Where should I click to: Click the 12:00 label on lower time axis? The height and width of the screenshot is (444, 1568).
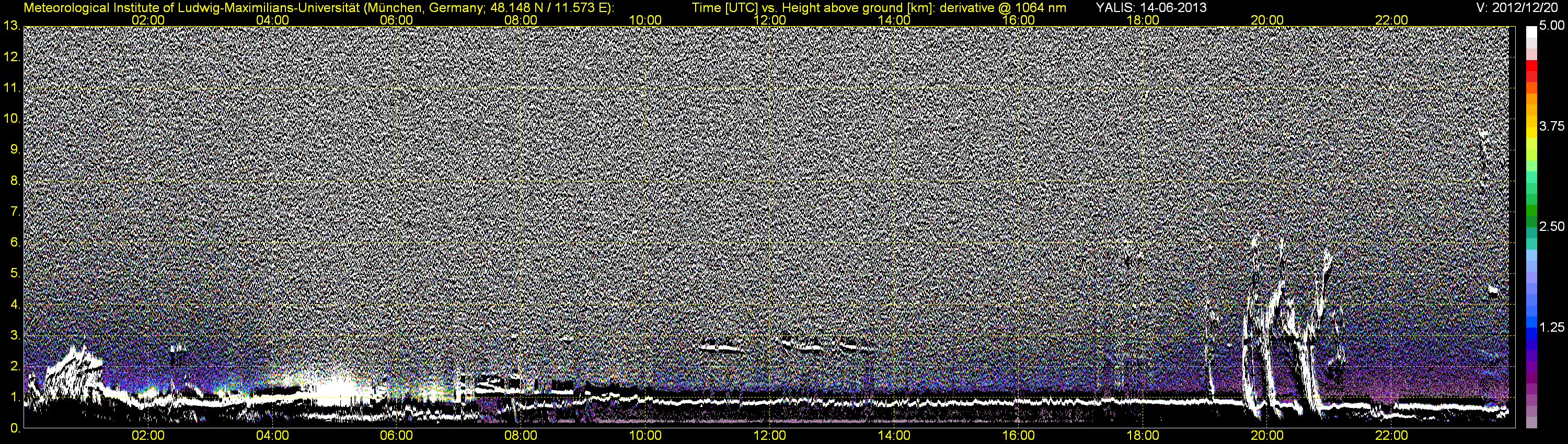770,436
